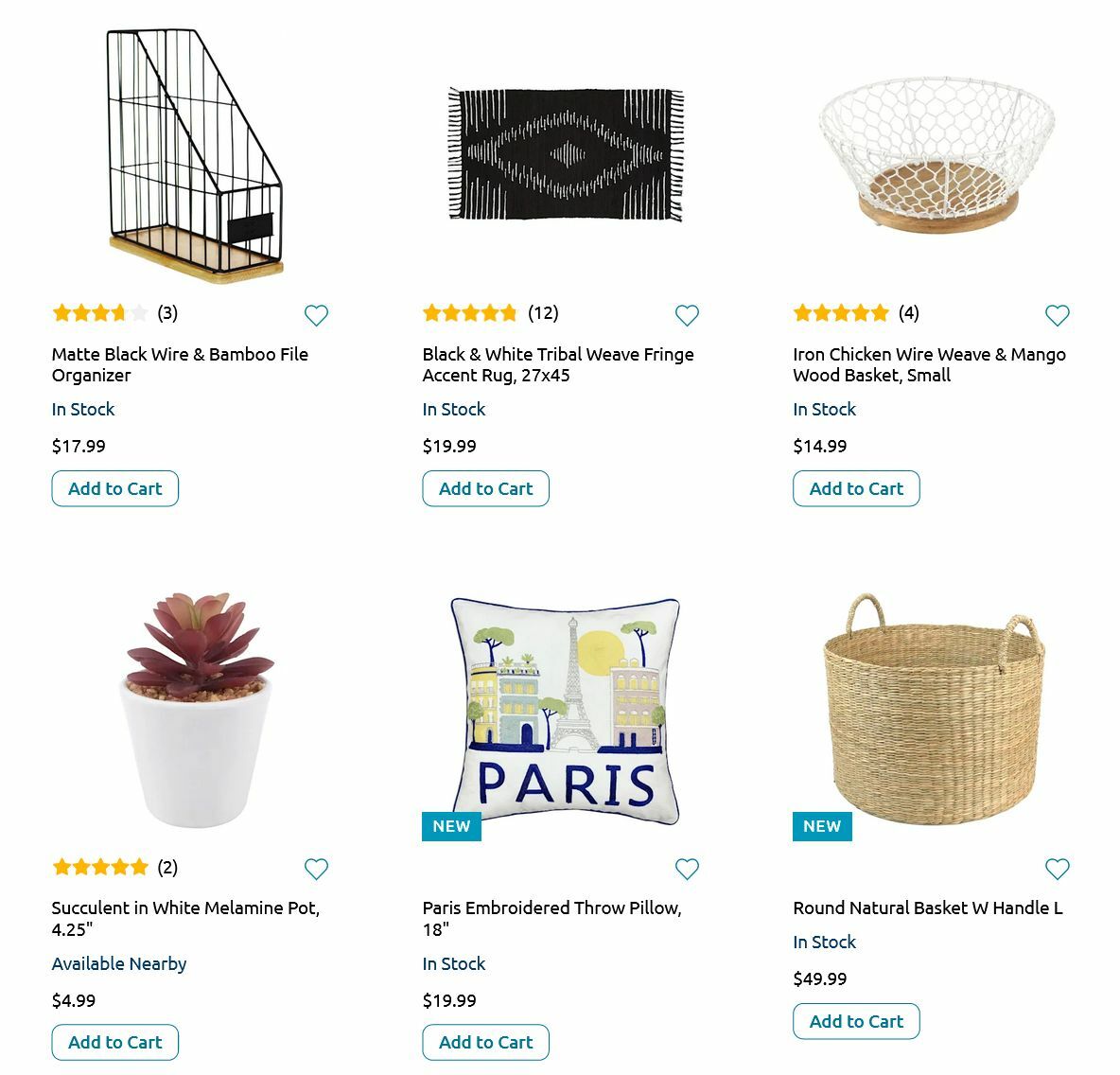Open Black & White Tribal Weave Rug title
Image resolution: width=1120 pixels, height=1075 pixels.
pos(557,364)
